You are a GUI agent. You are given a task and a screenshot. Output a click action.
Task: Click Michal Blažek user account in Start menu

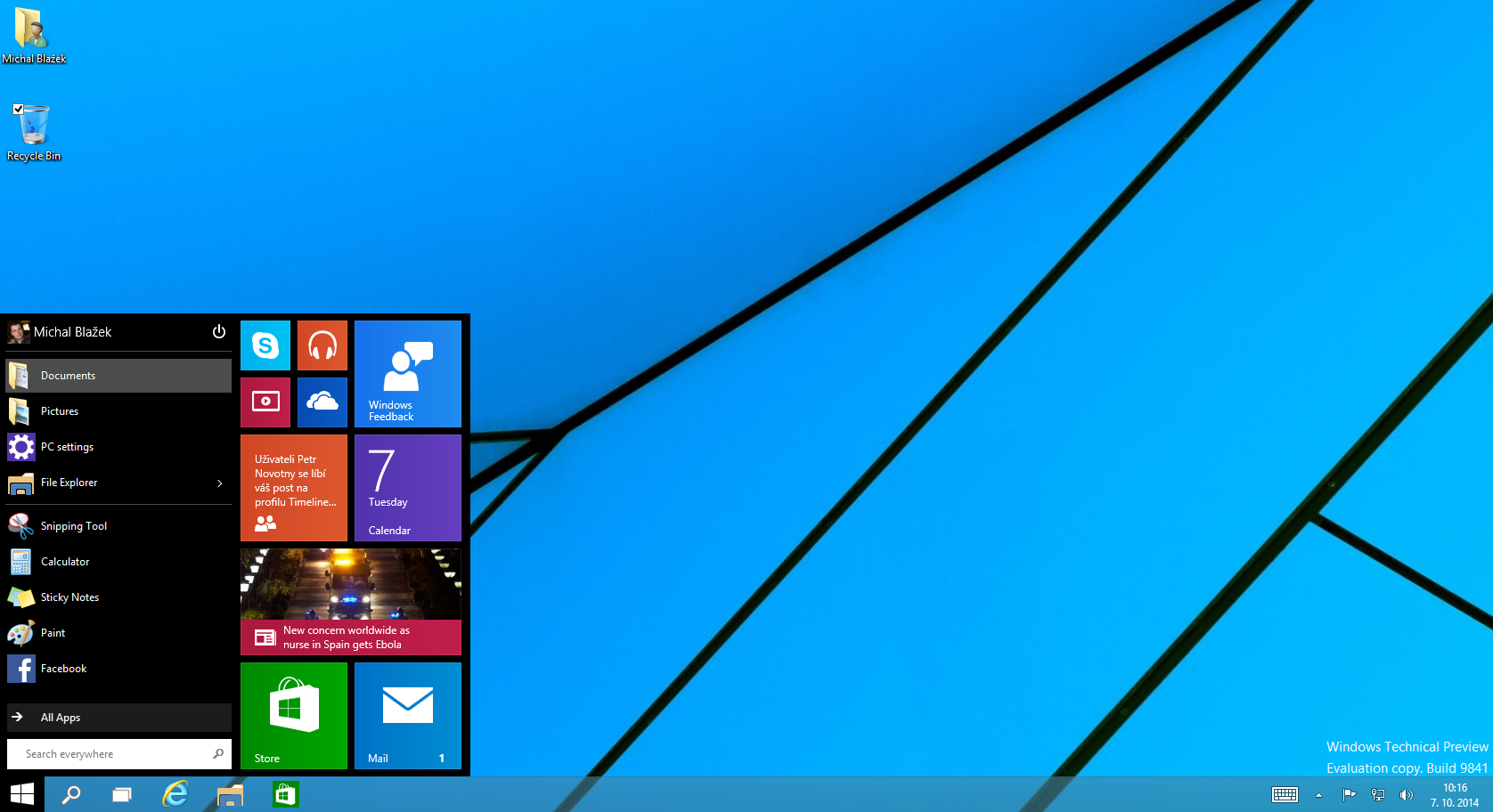(x=60, y=332)
